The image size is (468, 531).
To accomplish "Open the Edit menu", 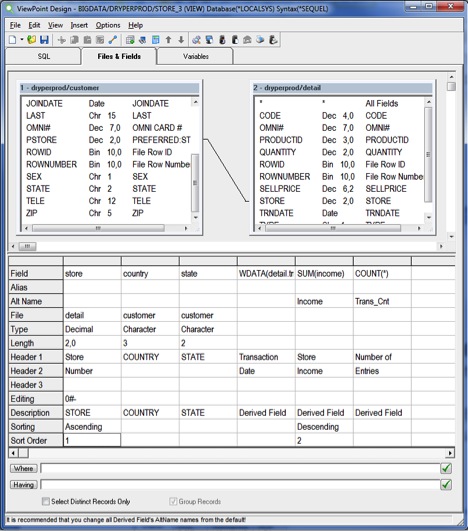I will [x=34, y=25].
